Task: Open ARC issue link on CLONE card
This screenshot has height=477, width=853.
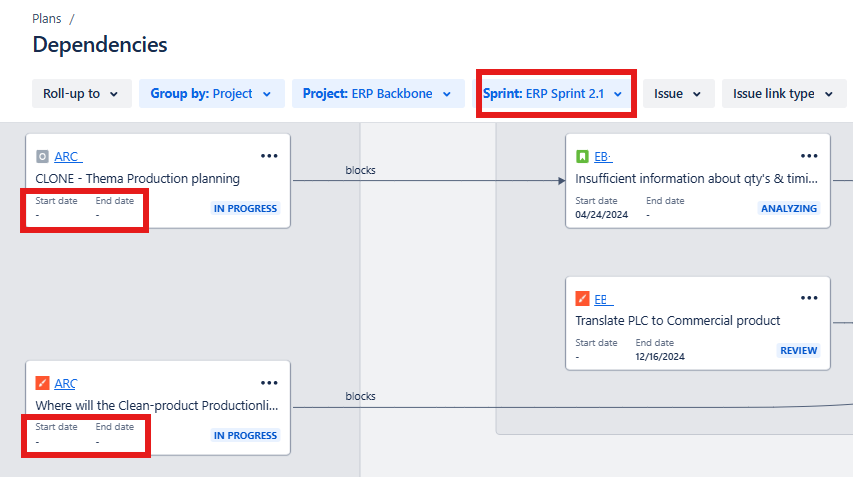Action: pyautogui.click(x=68, y=157)
